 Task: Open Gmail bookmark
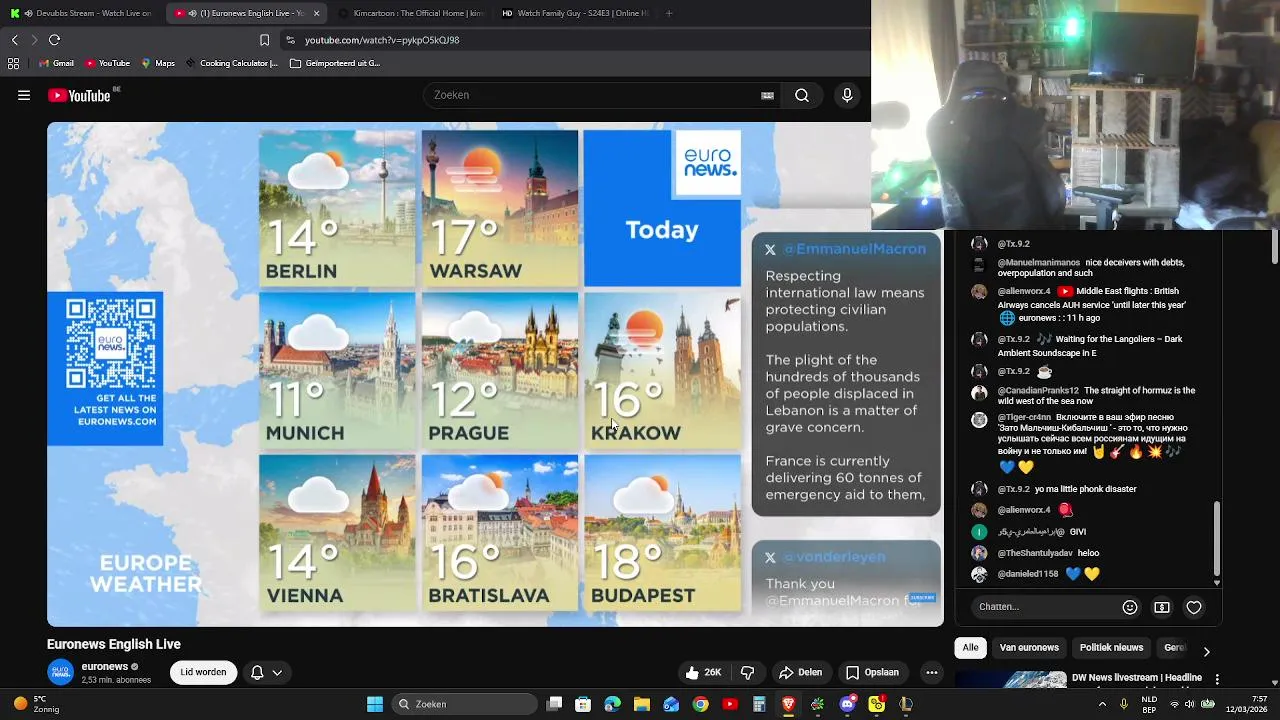56,63
